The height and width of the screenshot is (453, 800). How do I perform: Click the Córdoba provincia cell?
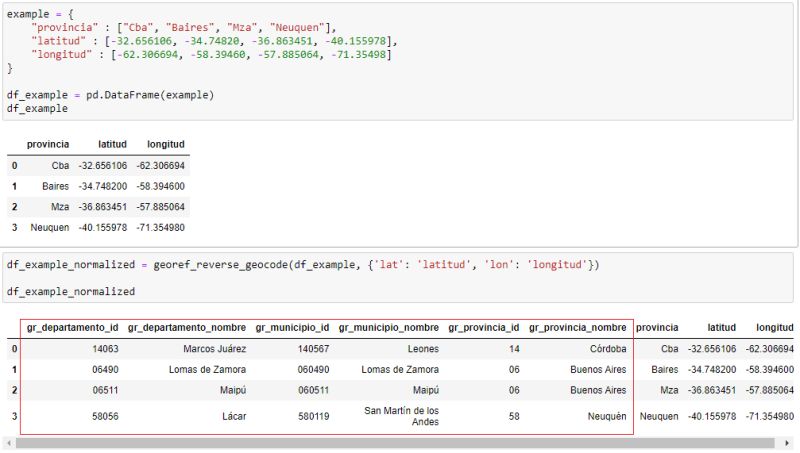coord(608,349)
